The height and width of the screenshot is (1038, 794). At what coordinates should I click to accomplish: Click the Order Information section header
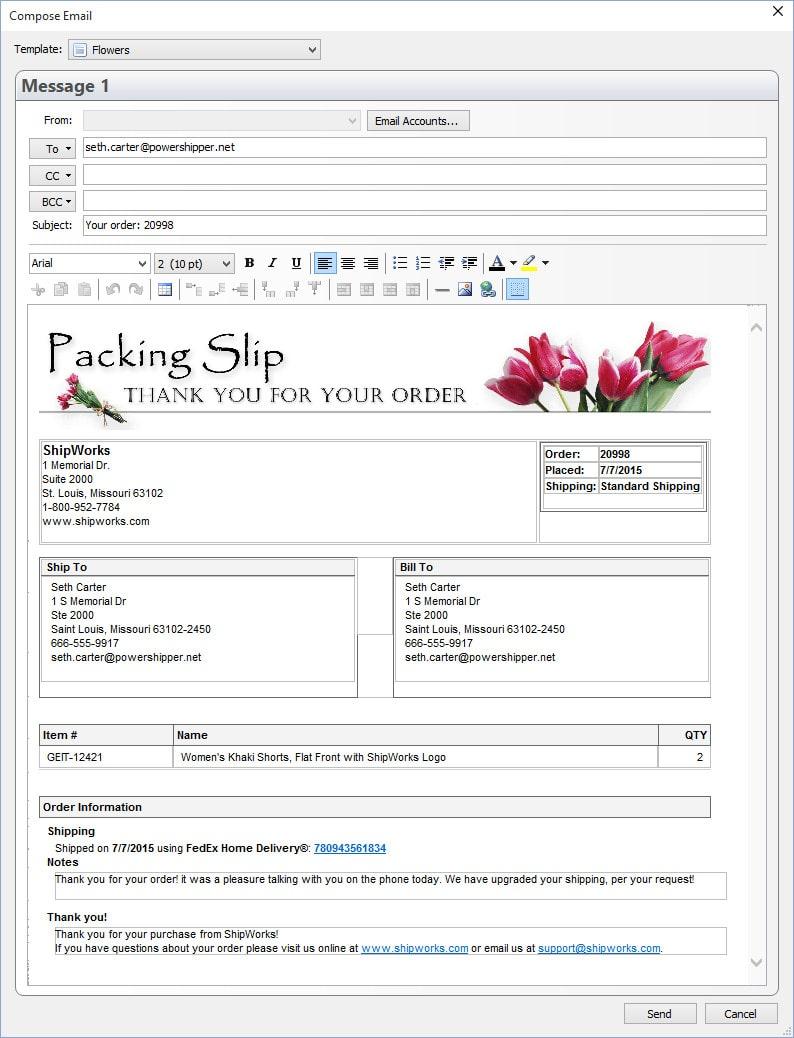pos(375,807)
